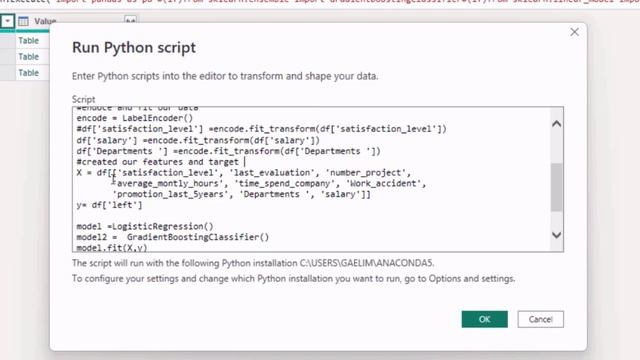The image size is (640, 360).
Task: Select the third Table cell in the Value column
Action: [x=29, y=73]
